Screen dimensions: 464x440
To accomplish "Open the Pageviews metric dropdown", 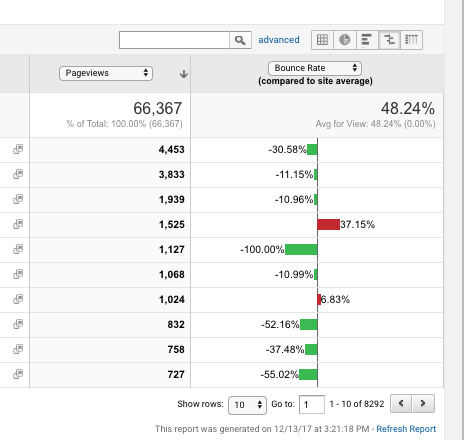I will click(106, 73).
